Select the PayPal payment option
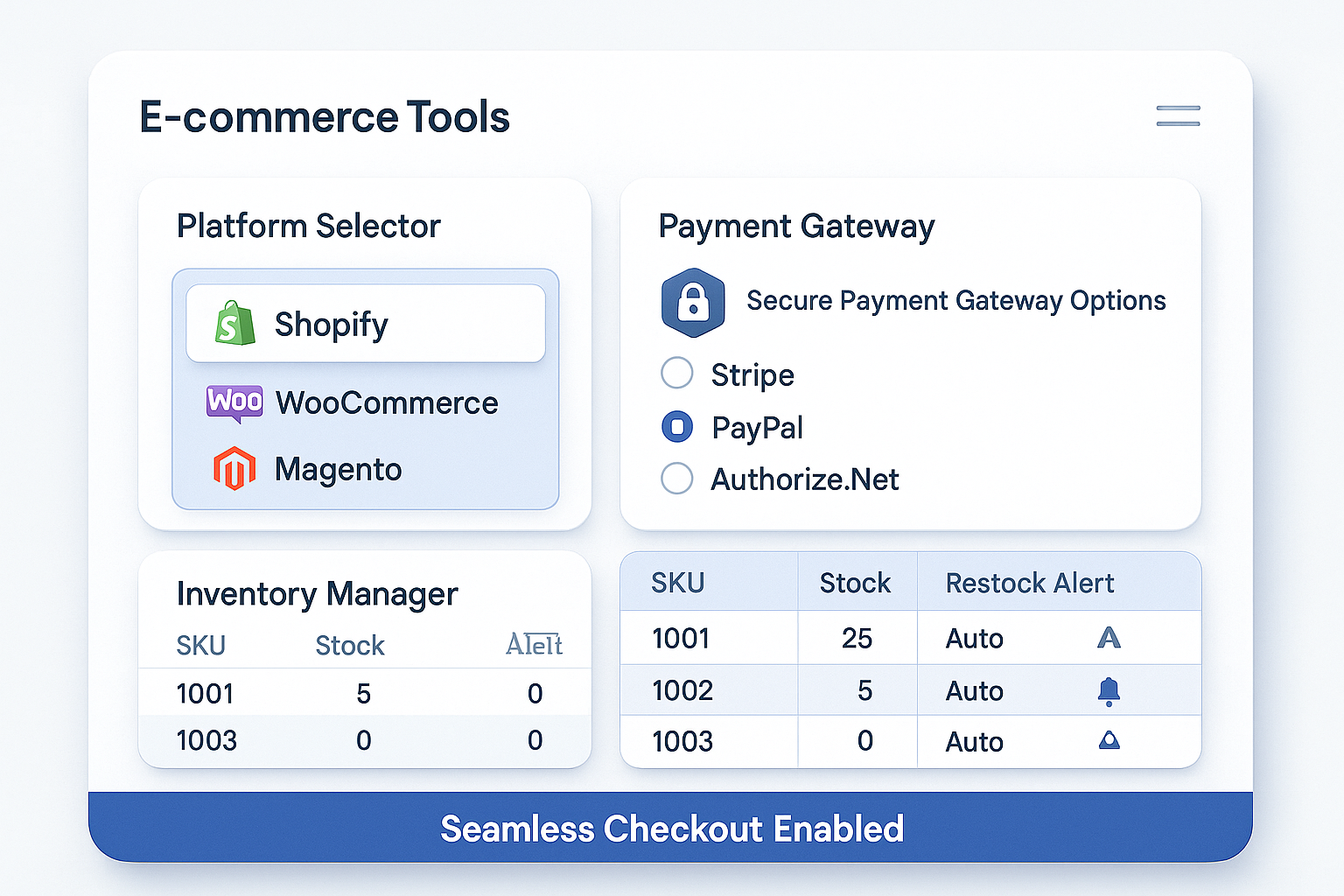The height and width of the screenshot is (896, 1344). point(676,427)
